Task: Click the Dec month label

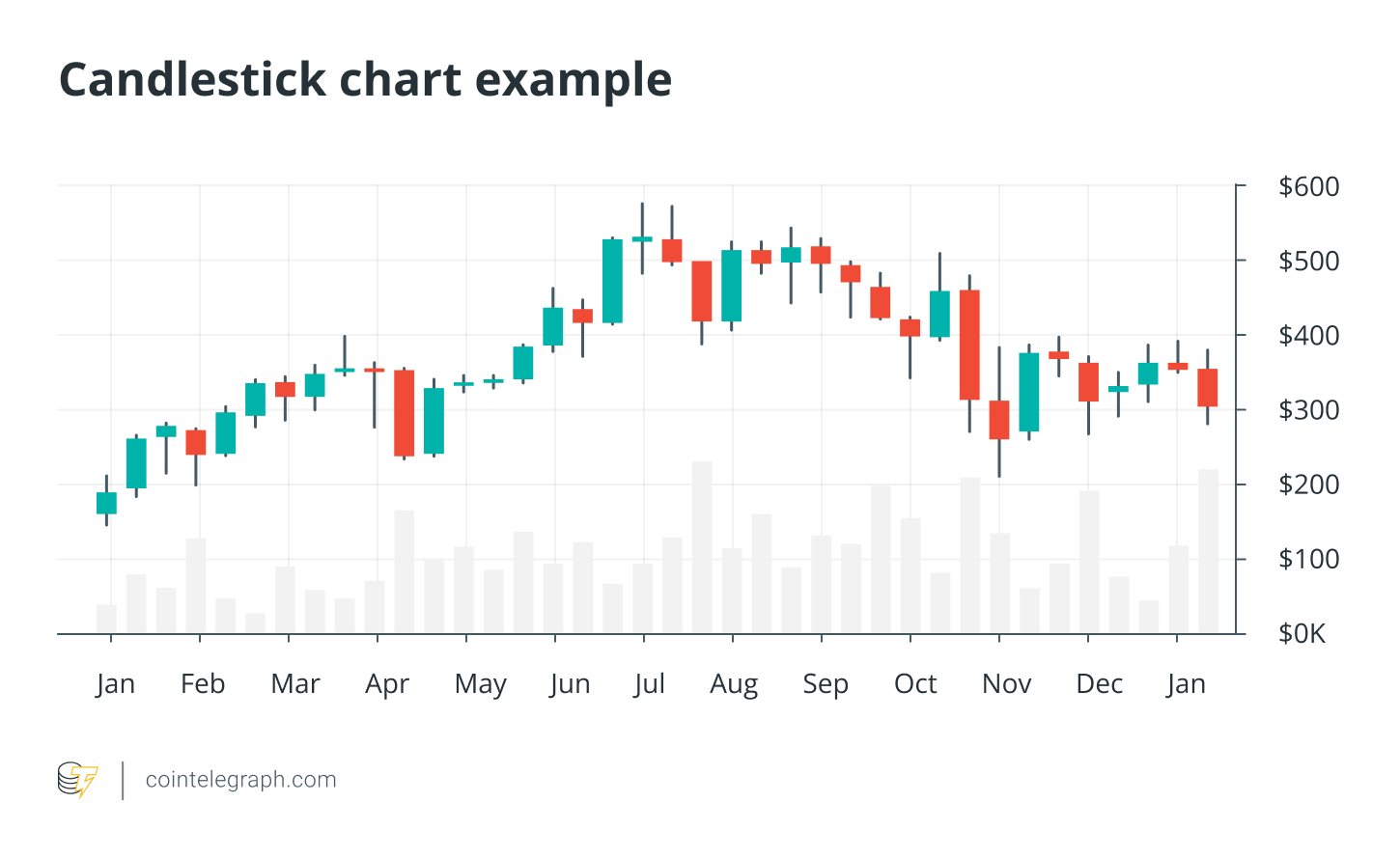Action: 1099,684
